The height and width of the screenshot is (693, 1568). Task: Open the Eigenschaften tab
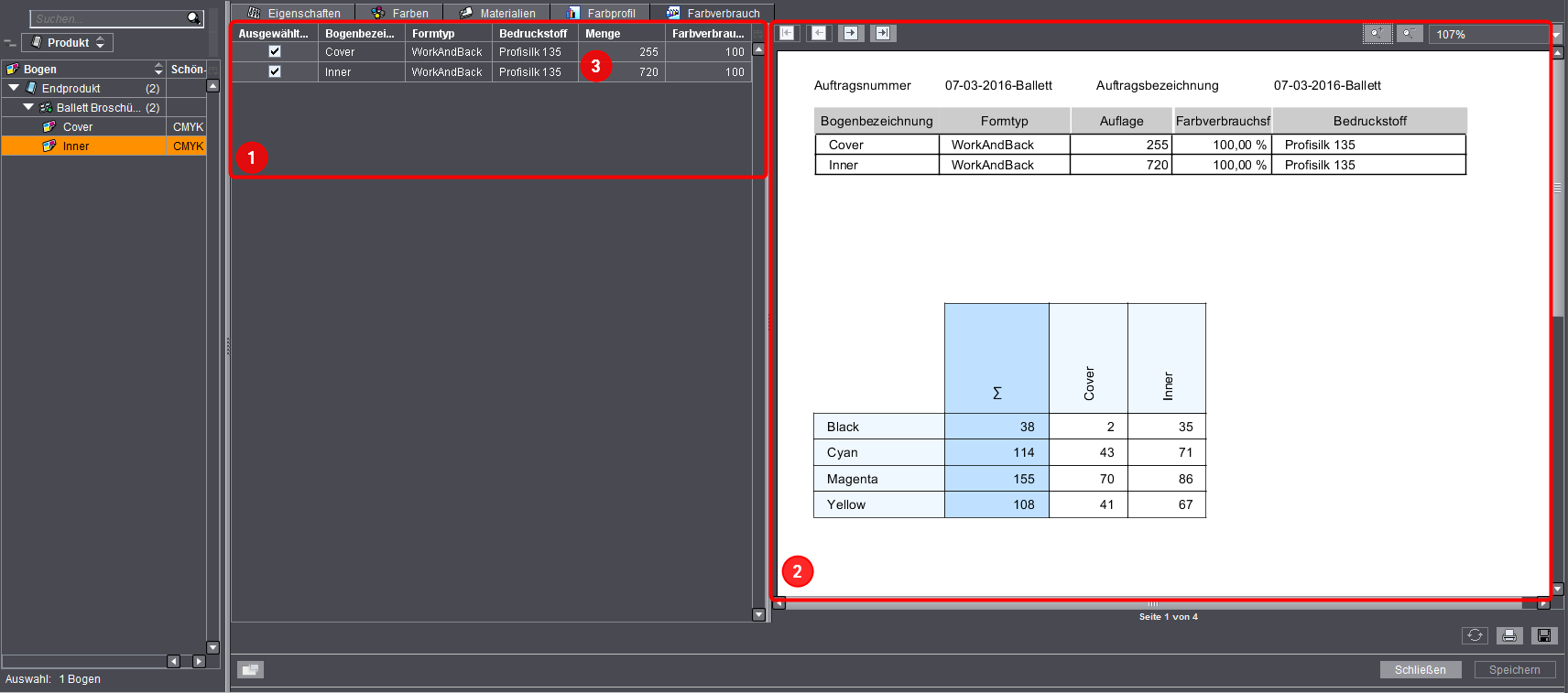[x=293, y=13]
